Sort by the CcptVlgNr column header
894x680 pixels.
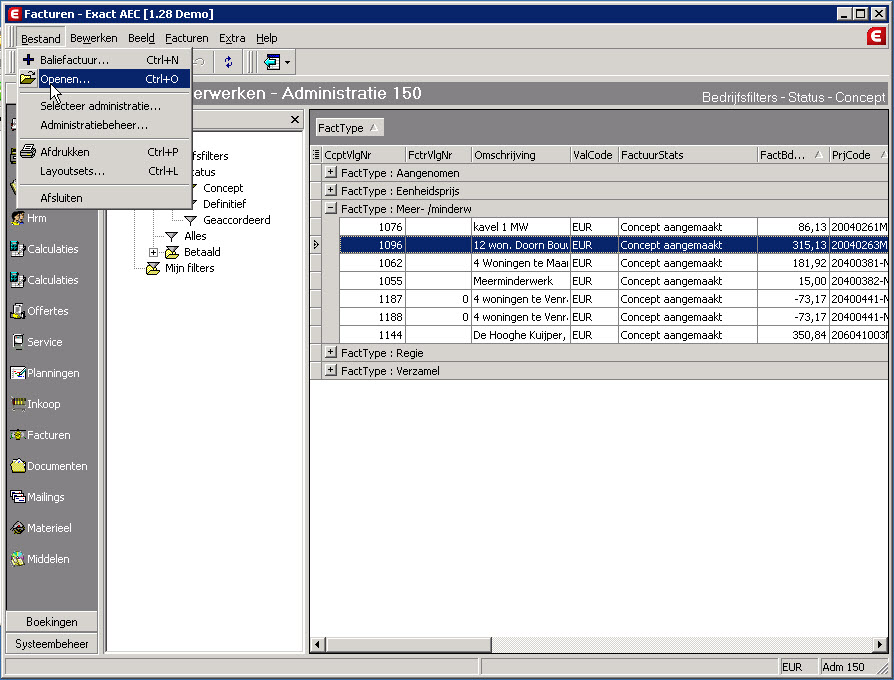point(364,154)
